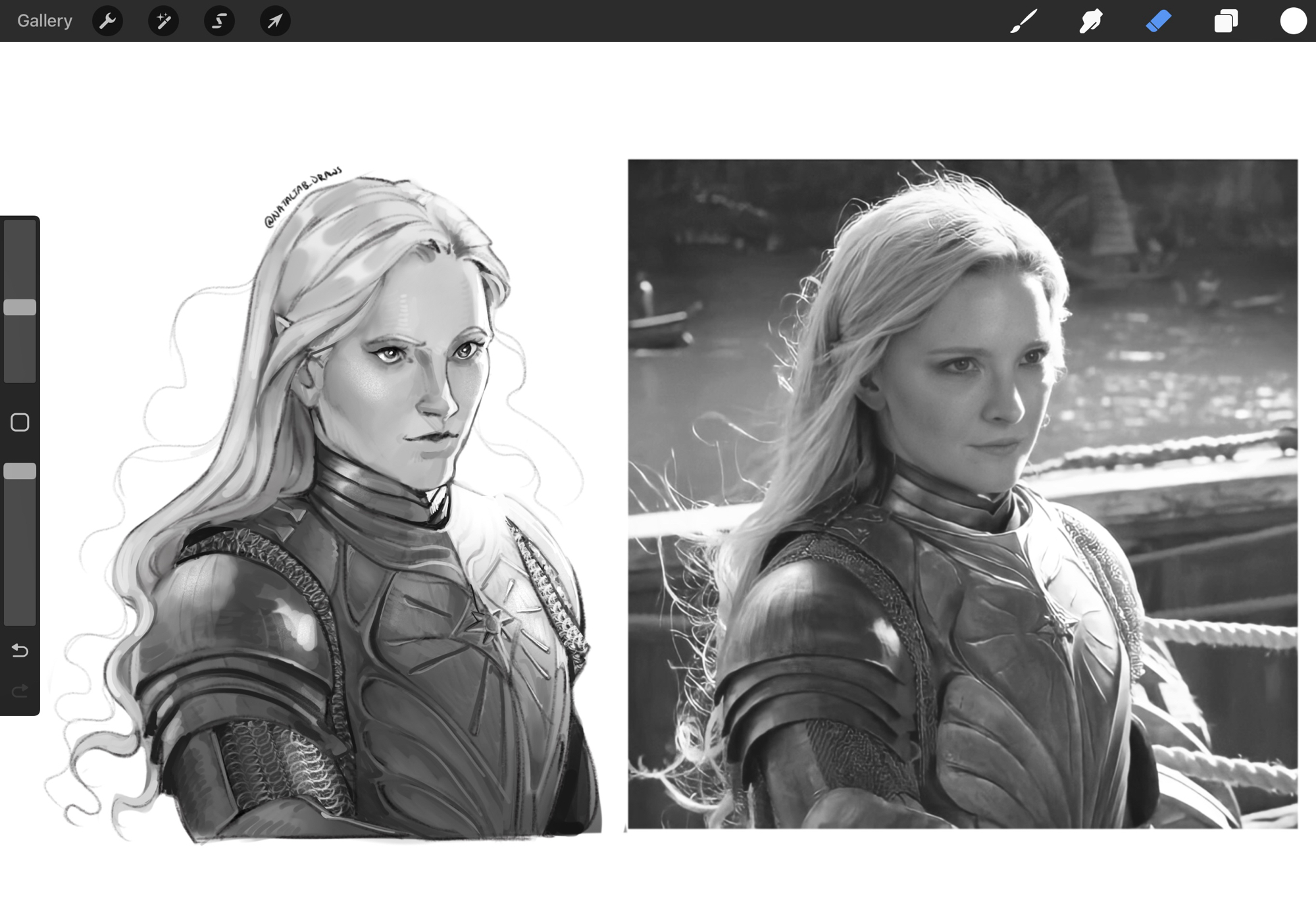1316x918 pixels.
Task: Click the reference photo on the canvas
Action: 962,494
